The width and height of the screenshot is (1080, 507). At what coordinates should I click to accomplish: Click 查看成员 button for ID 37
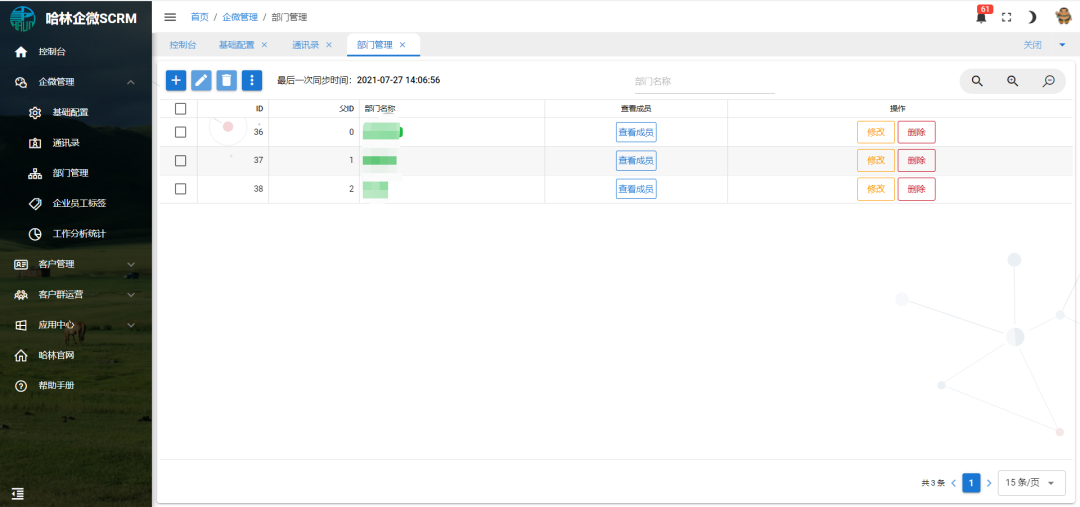636,160
